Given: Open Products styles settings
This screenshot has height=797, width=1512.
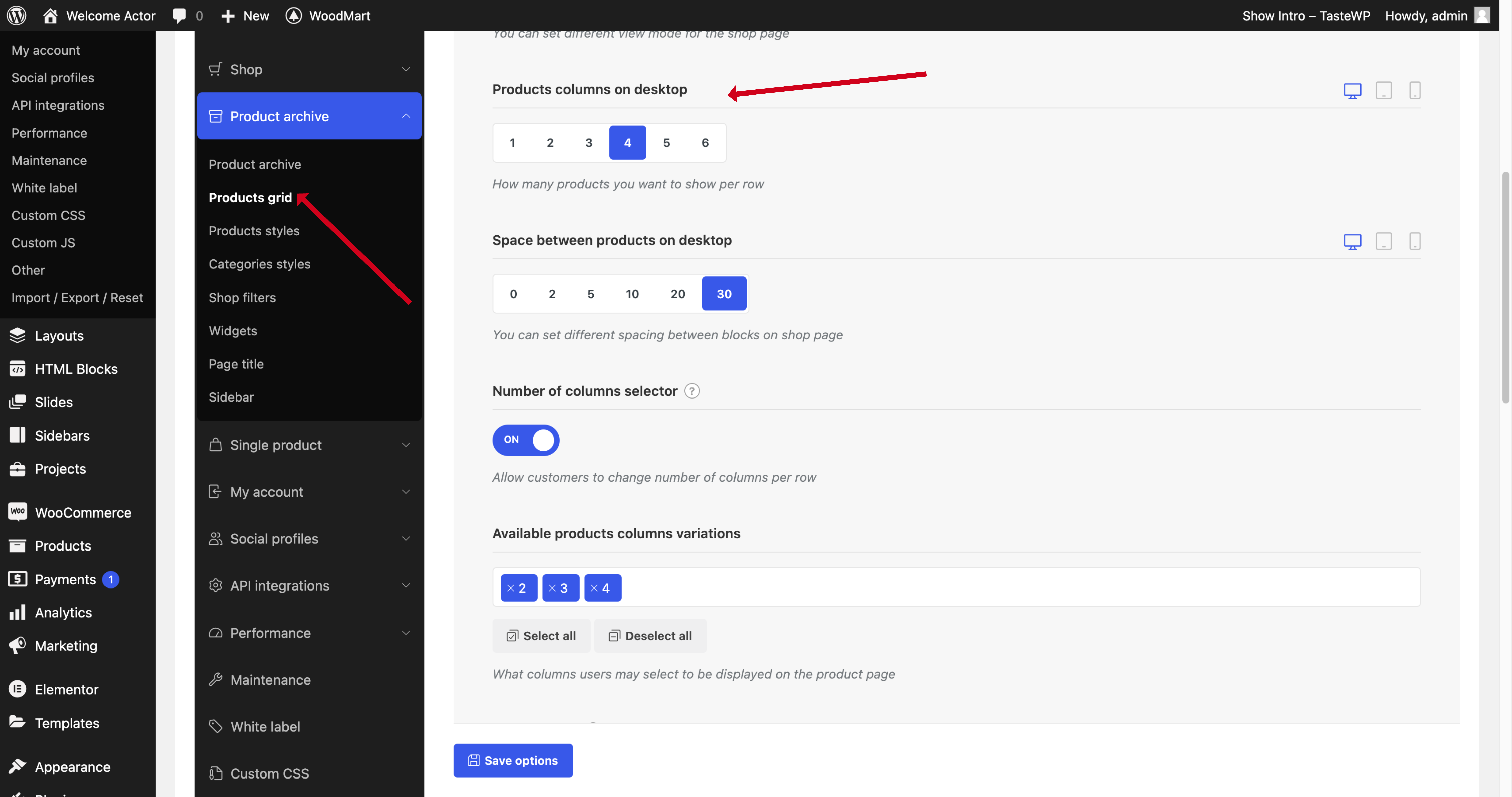Looking at the screenshot, I should (x=254, y=231).
